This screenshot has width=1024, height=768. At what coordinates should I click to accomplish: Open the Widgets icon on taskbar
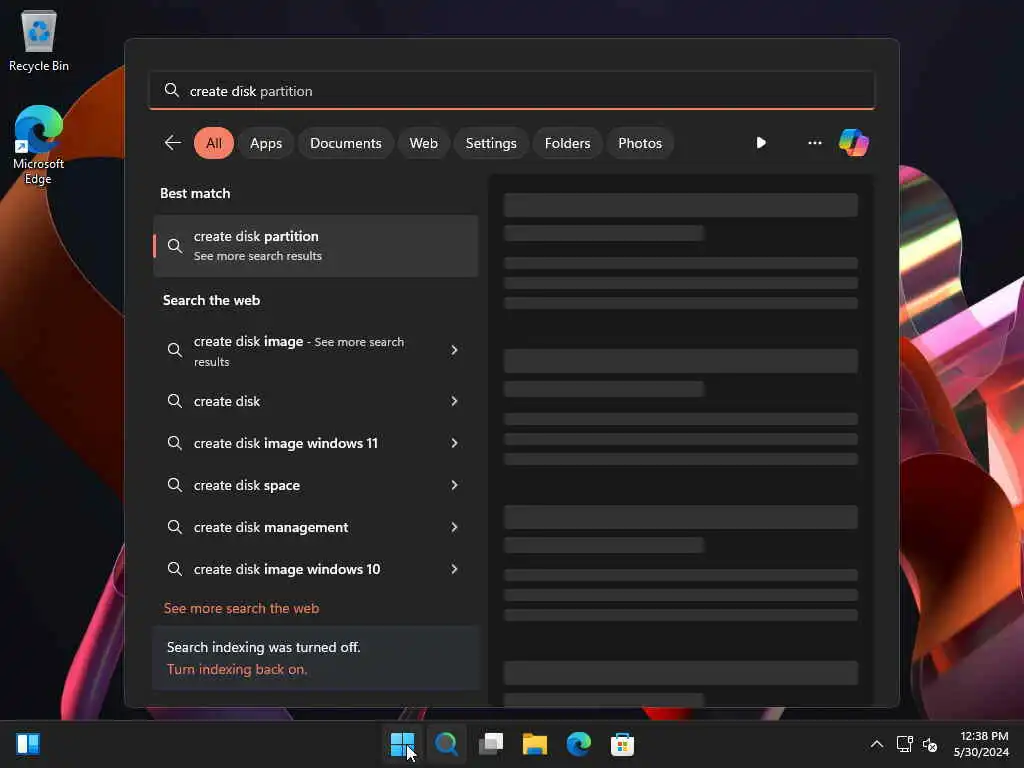[x=28, y=744]
